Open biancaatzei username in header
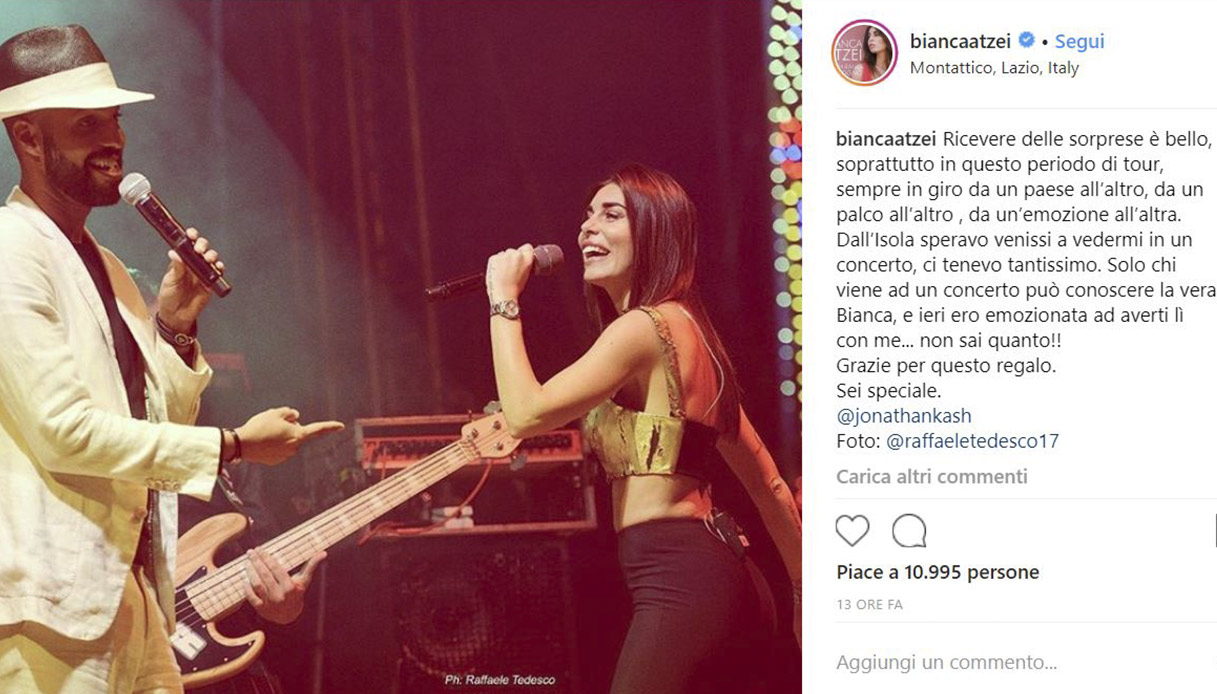Image resolution: width=1217 pixels, height=694 pixels. [x=961, y=42]
